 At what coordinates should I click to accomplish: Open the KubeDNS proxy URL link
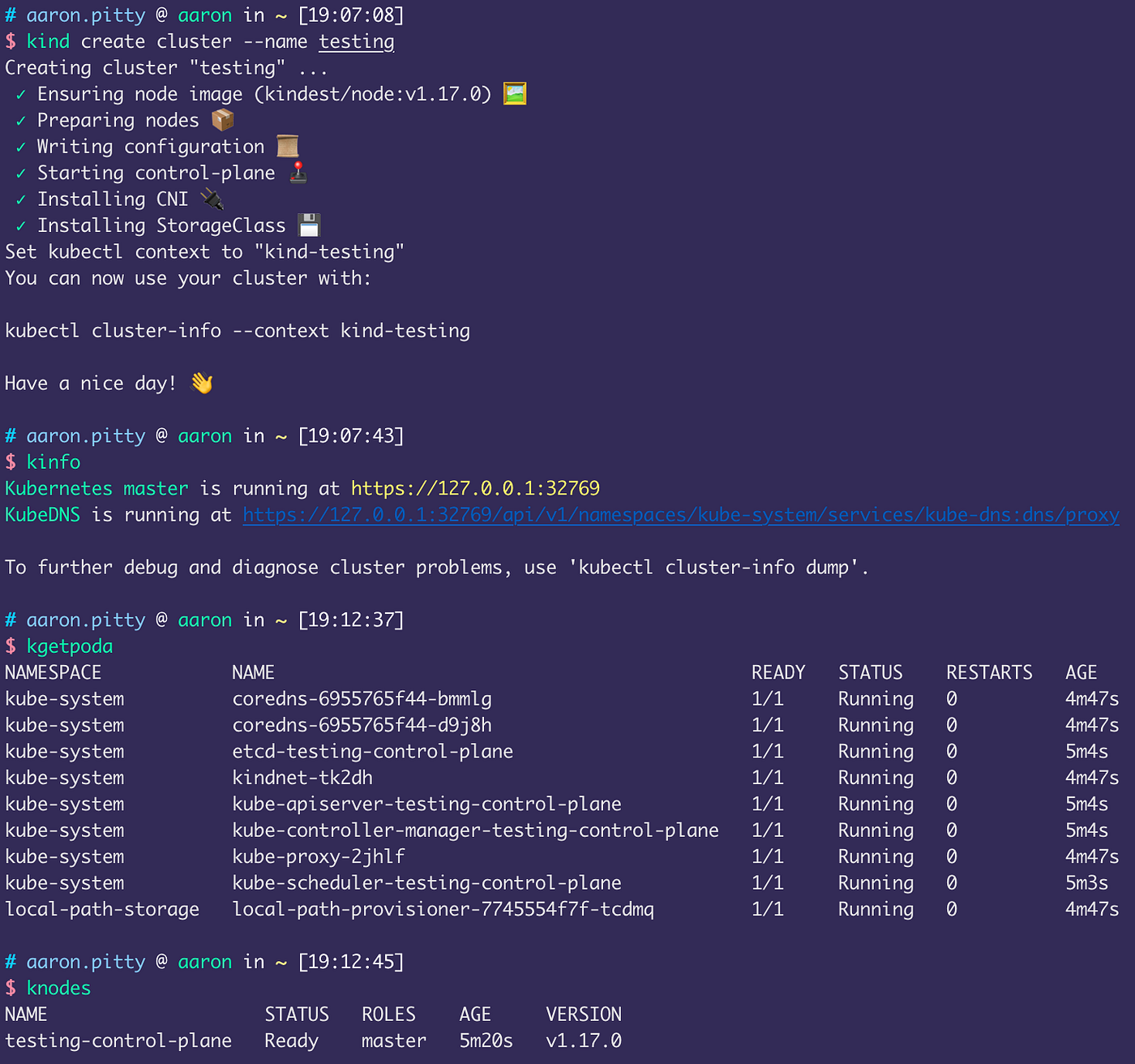click(x=681, y=515)
